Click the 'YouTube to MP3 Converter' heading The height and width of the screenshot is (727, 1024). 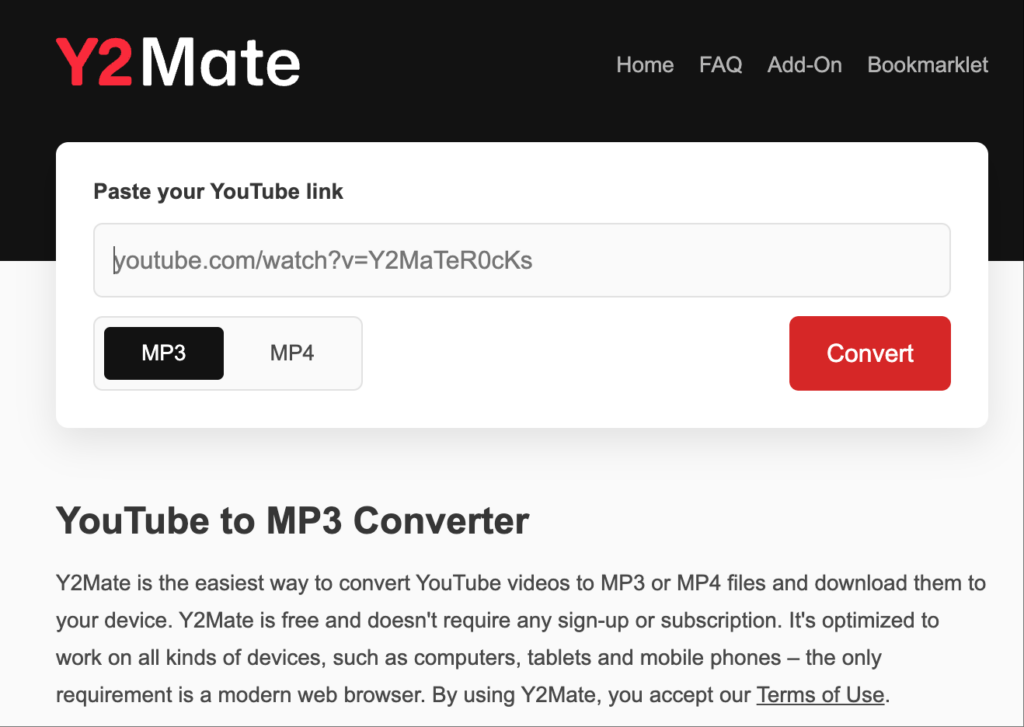click(x=293, y=521)
